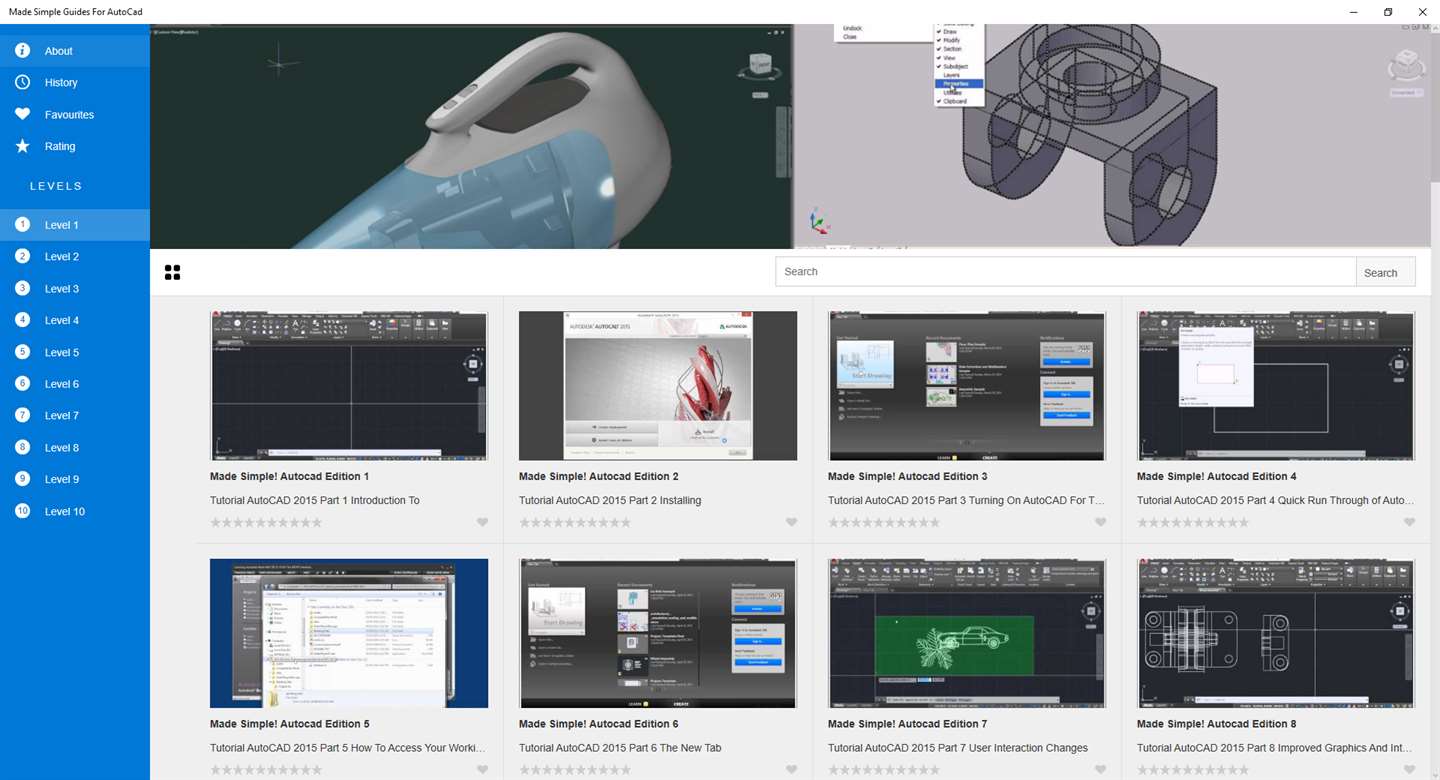The width and height of the screenshot is (1440, 780).
Task: Click the Level 7 number badge
Action: 22,415
